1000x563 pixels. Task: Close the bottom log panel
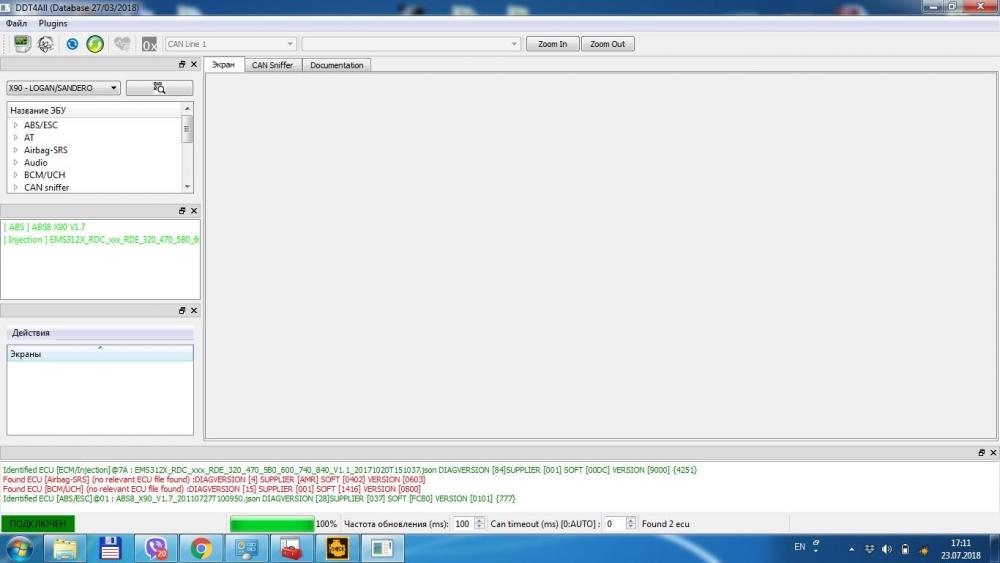pyautogui.click(x=993, y=453)
